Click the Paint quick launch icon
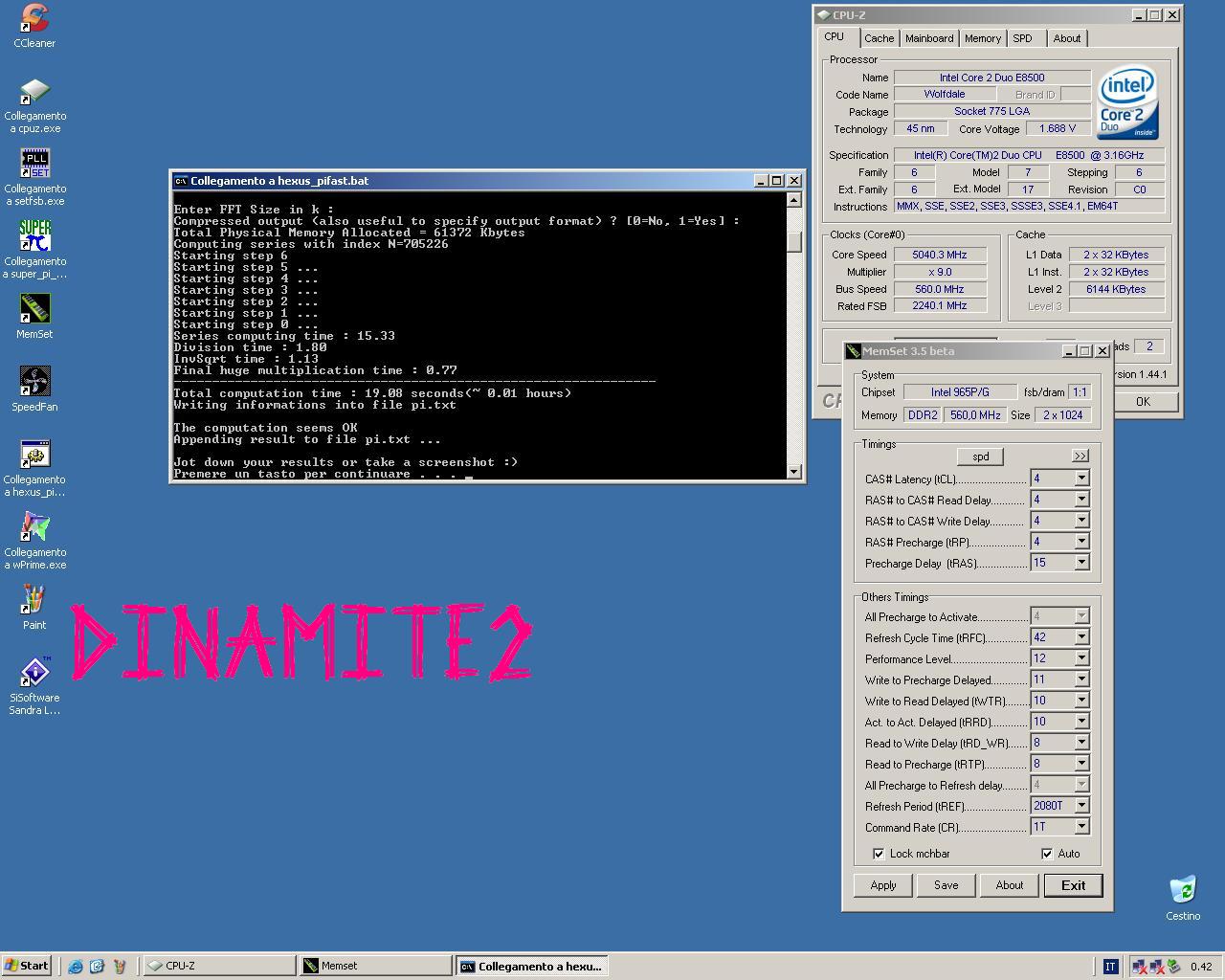The width and height of the screenshot is (1225, 980). point(120,966)
